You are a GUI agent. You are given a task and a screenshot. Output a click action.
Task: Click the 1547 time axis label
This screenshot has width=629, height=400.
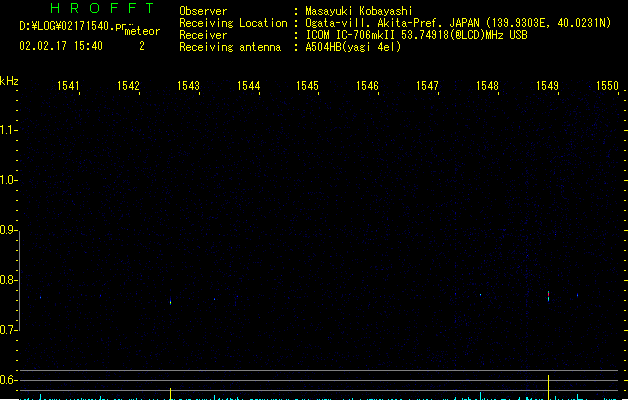[x=427, y=86]
